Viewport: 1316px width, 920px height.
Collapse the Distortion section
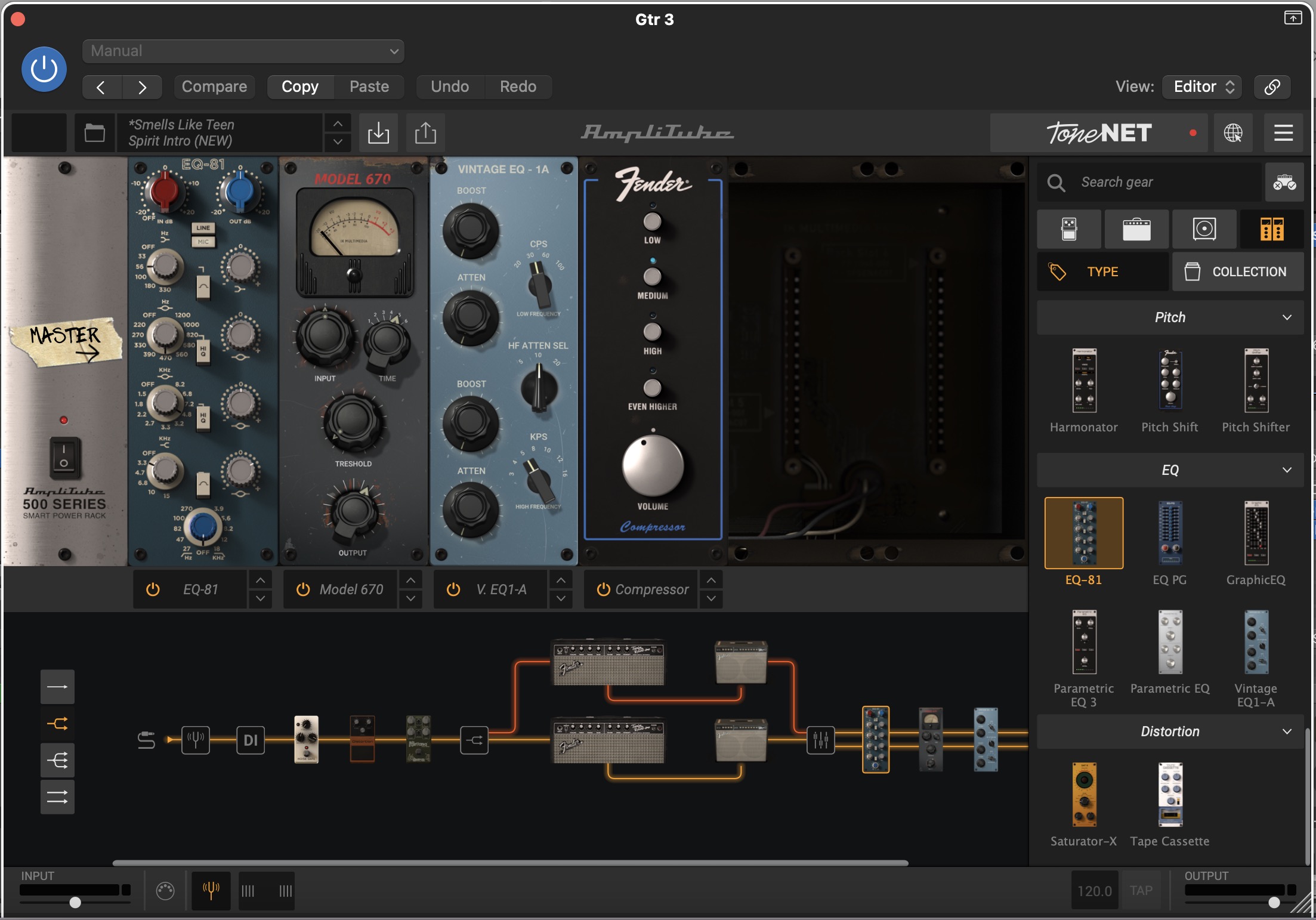1170,731
